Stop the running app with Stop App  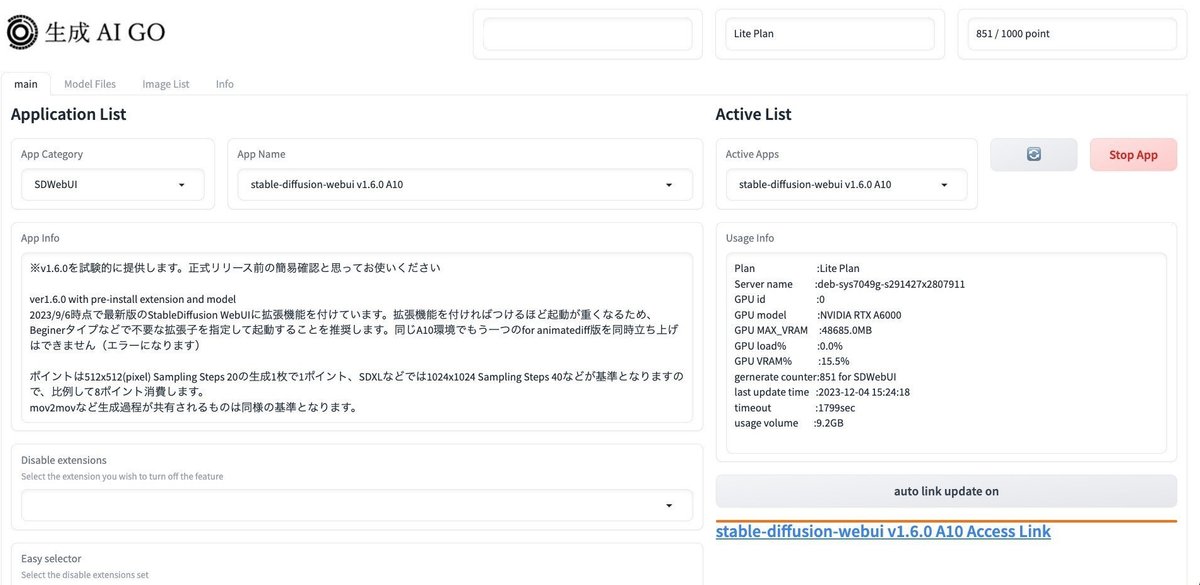(1133, 155)
